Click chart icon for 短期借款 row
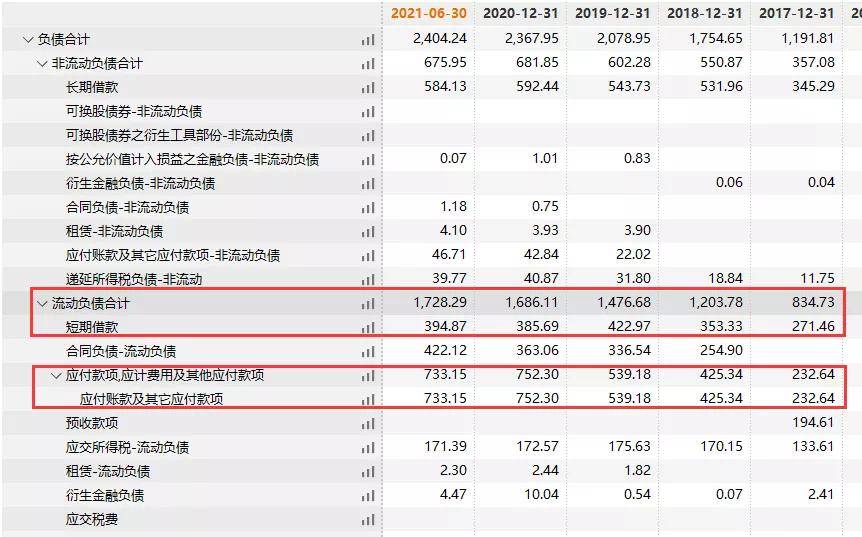This screenshot has height=537, width=862. (368, 328)
